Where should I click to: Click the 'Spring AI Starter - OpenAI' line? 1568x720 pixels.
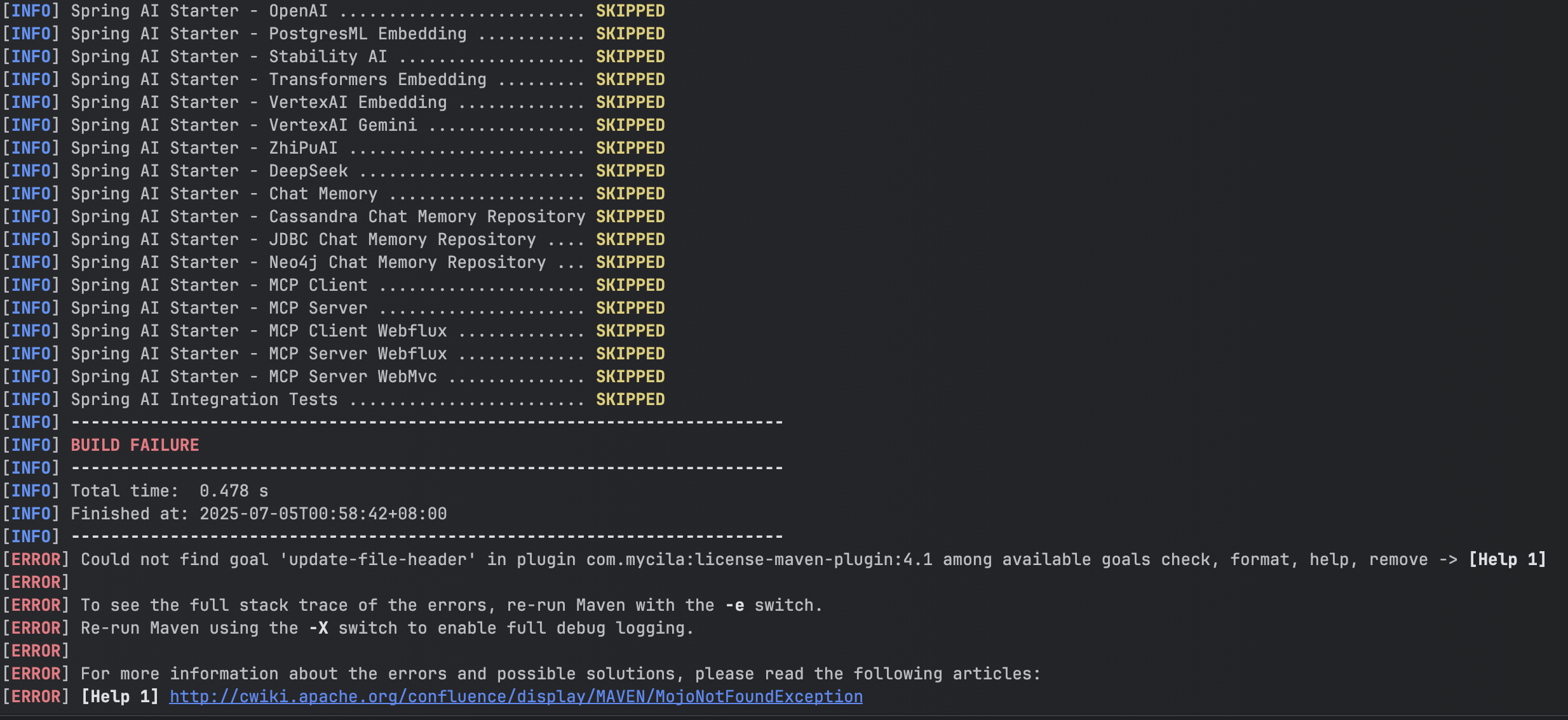click(x=334, y=11)
